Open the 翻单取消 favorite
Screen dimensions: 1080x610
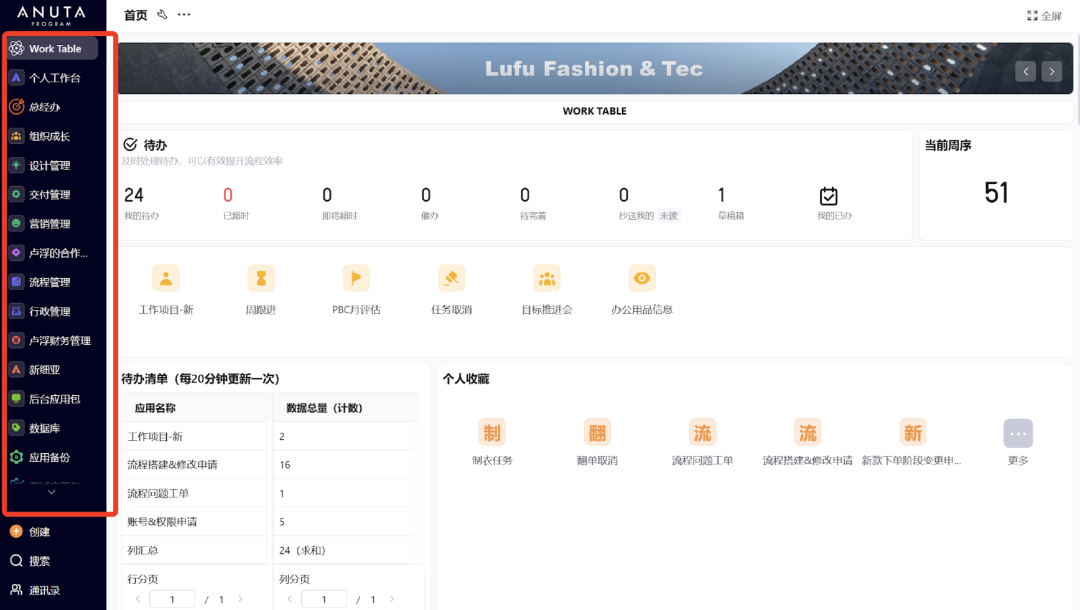597,433
